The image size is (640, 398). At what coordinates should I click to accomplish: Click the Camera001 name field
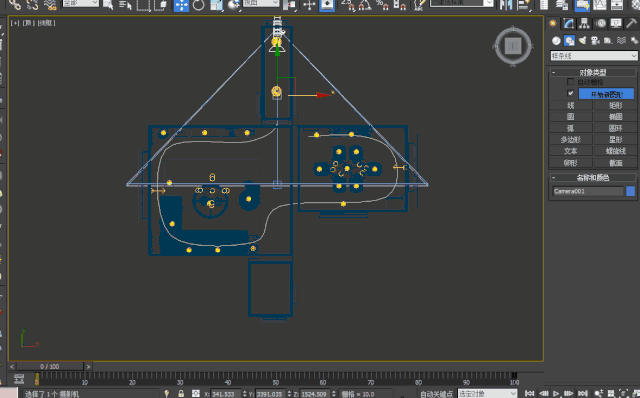pos(588,191)
